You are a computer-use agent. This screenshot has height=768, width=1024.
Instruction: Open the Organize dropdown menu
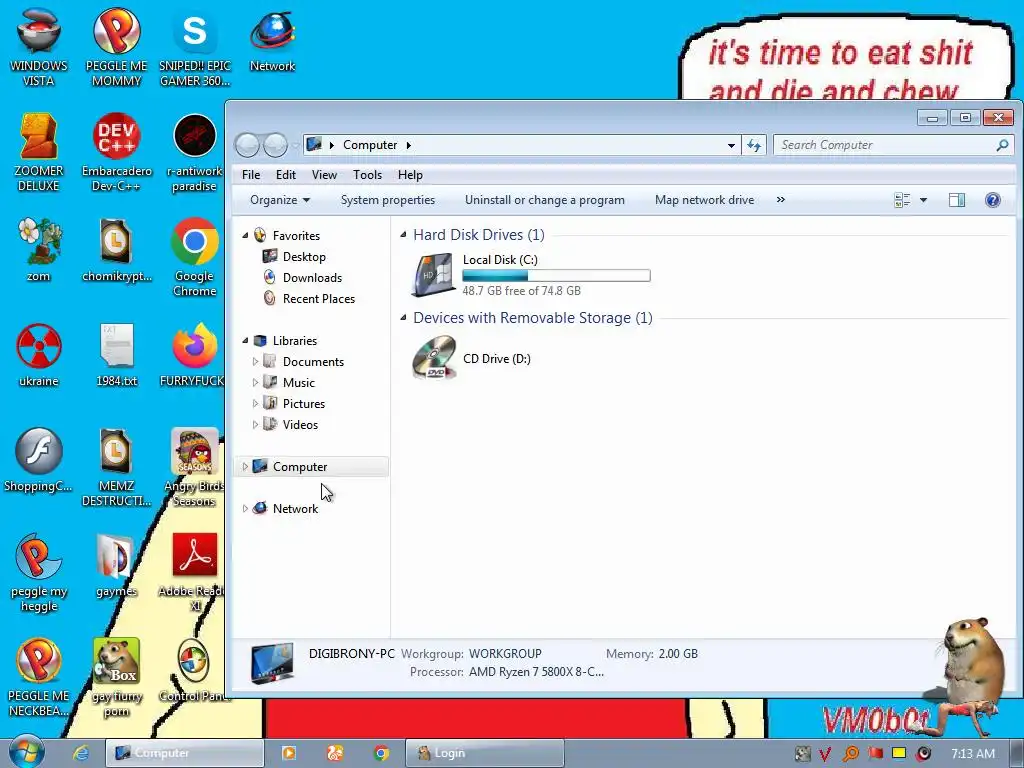[x=280, y=200]
